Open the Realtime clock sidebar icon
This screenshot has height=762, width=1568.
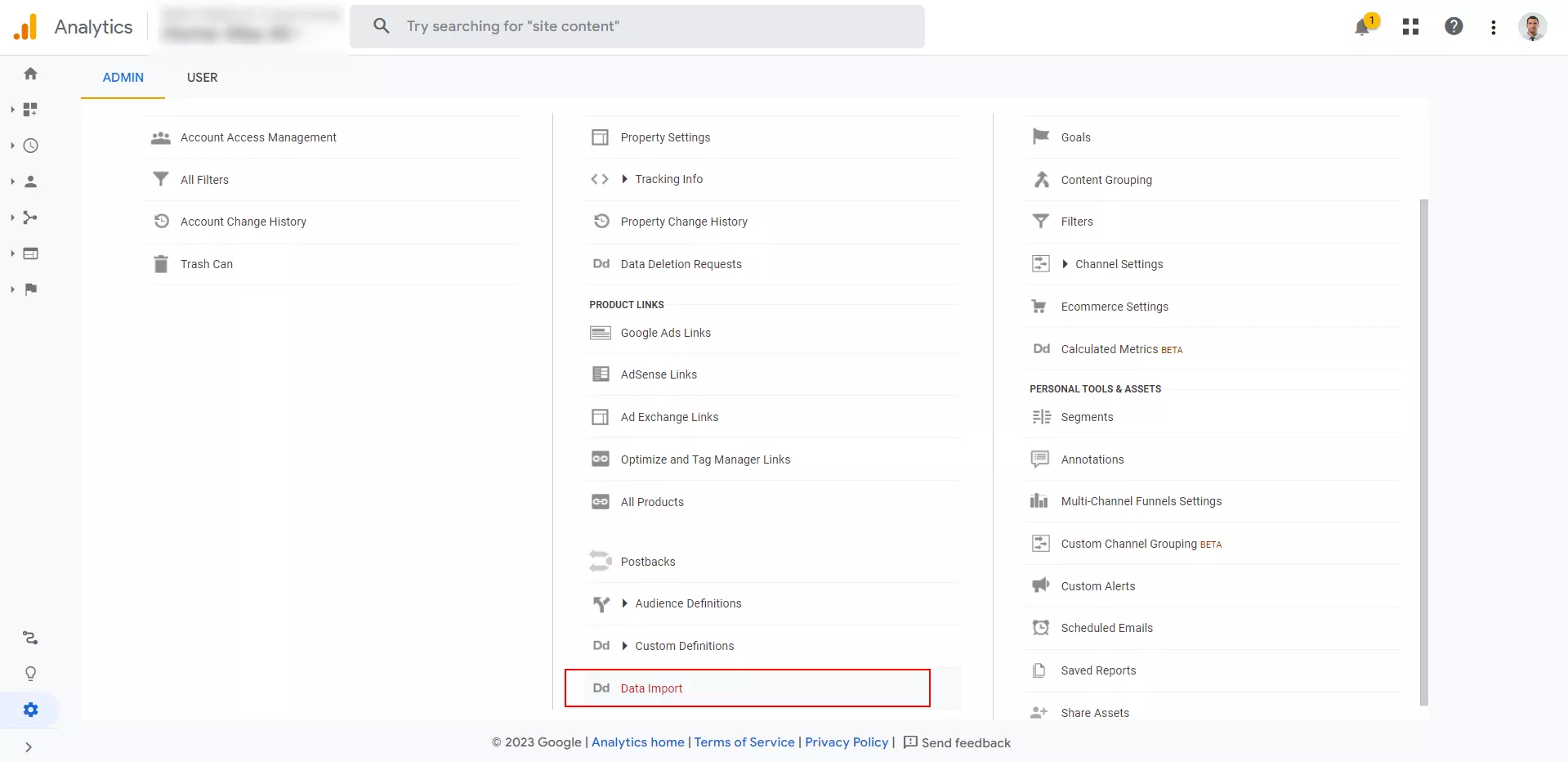point(30,146)
